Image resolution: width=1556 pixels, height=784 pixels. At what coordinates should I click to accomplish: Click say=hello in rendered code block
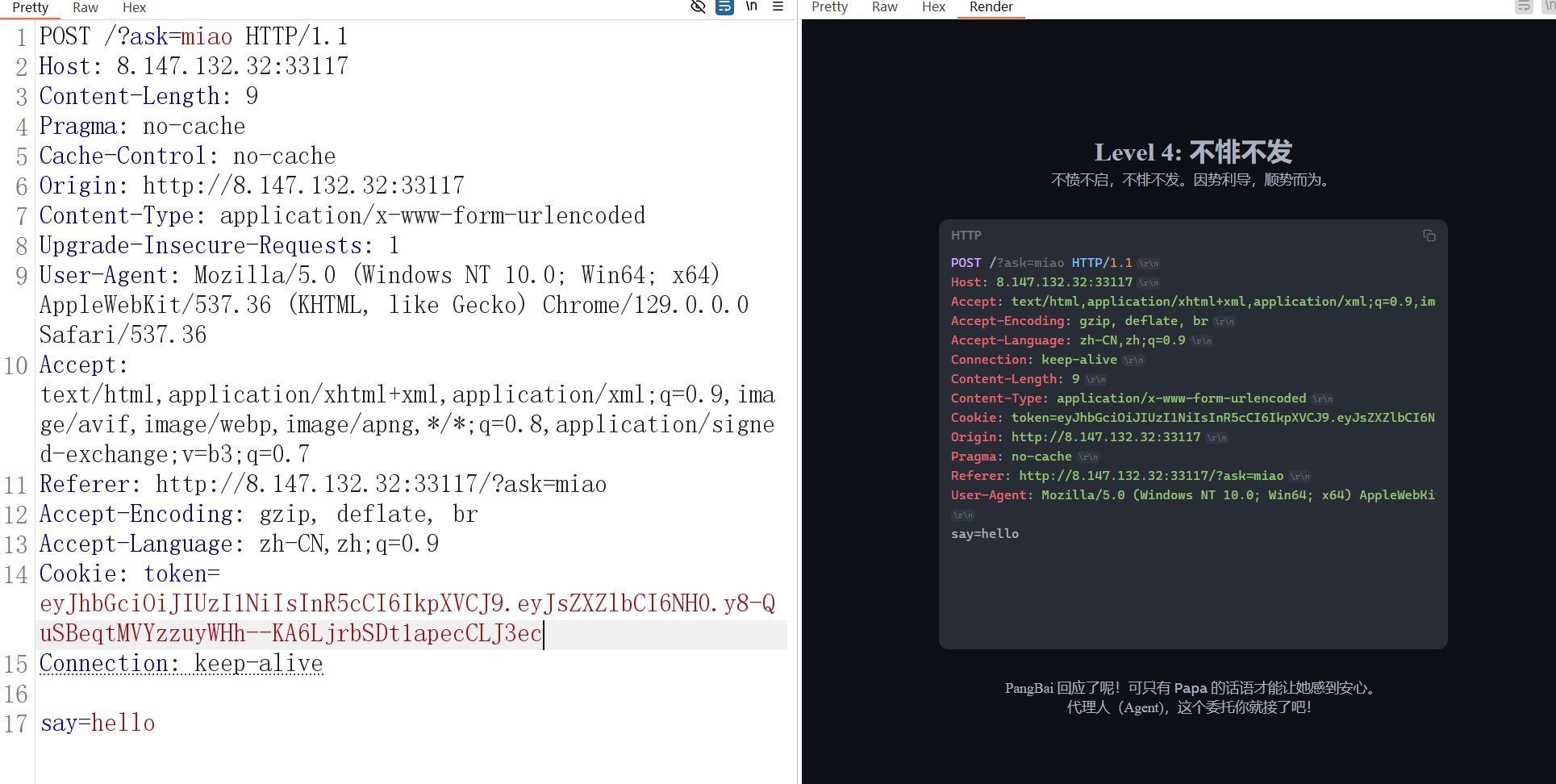tap(985, 534)
